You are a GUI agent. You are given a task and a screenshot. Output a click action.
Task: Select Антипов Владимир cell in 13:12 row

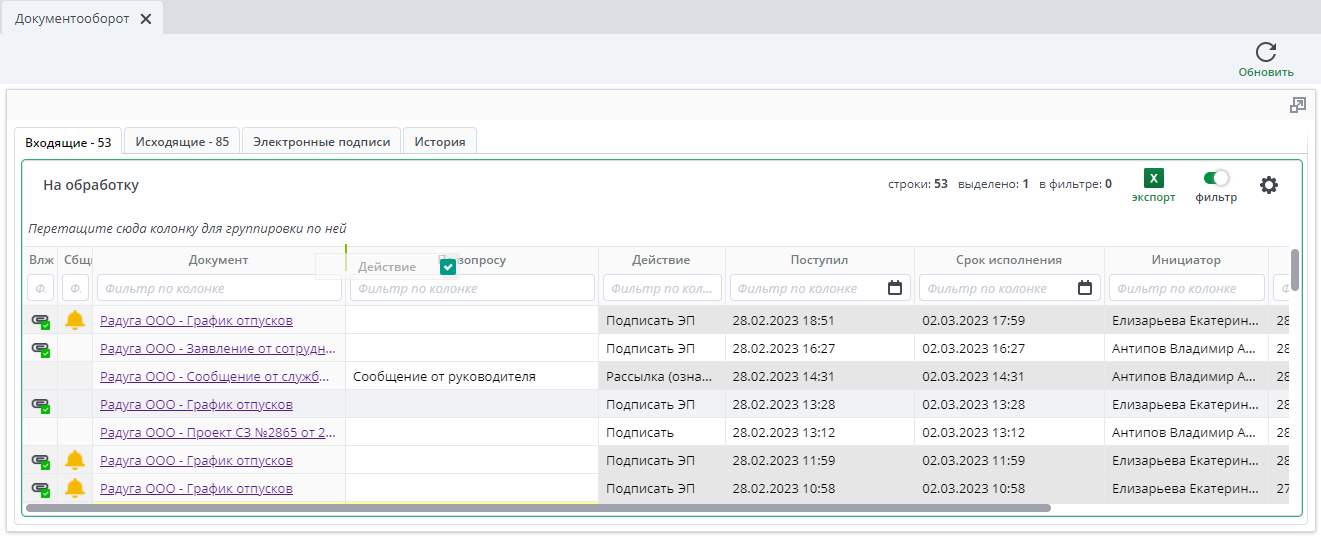click(x=1186, y=433)
